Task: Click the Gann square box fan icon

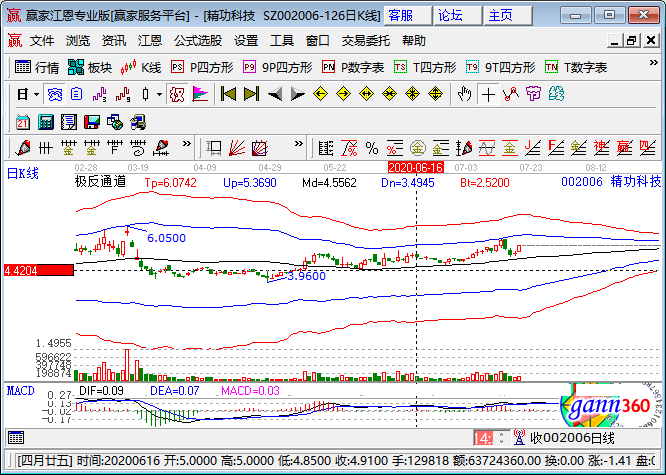Action: click(x=260, y=148)
